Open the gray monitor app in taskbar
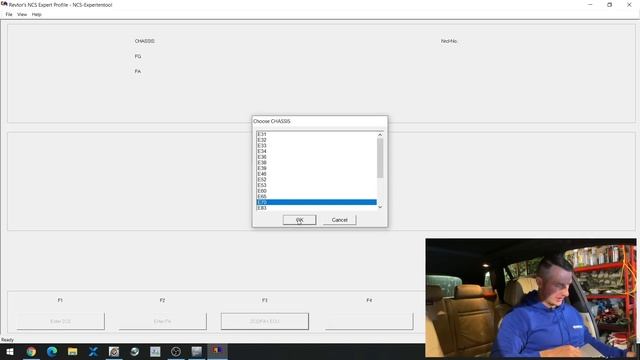 pos(197,351)
